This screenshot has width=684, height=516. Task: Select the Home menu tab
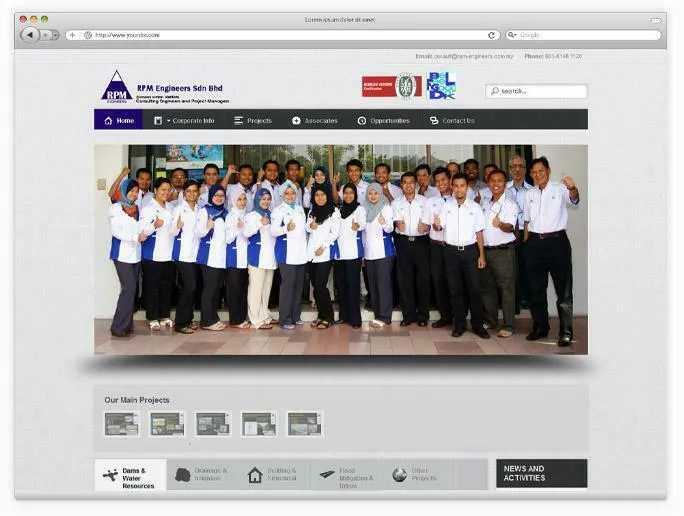(118, 120)
